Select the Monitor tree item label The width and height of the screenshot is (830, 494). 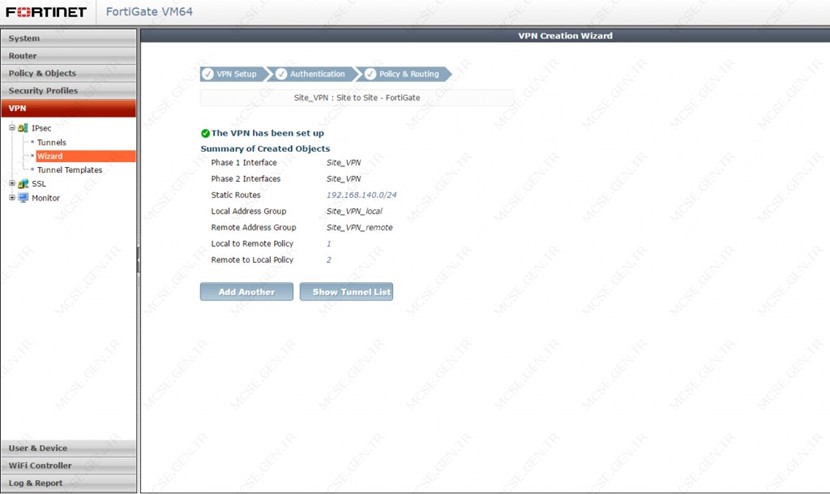click(x=46, y=198)
